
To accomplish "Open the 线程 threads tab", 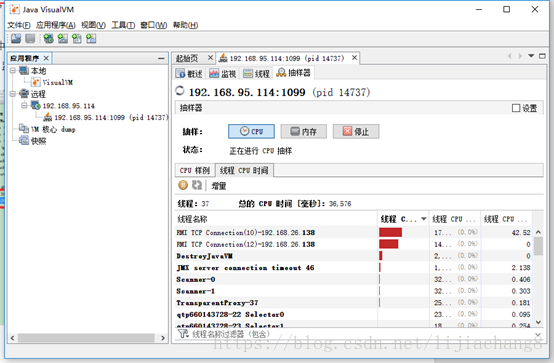I will (x=256, y=74).
